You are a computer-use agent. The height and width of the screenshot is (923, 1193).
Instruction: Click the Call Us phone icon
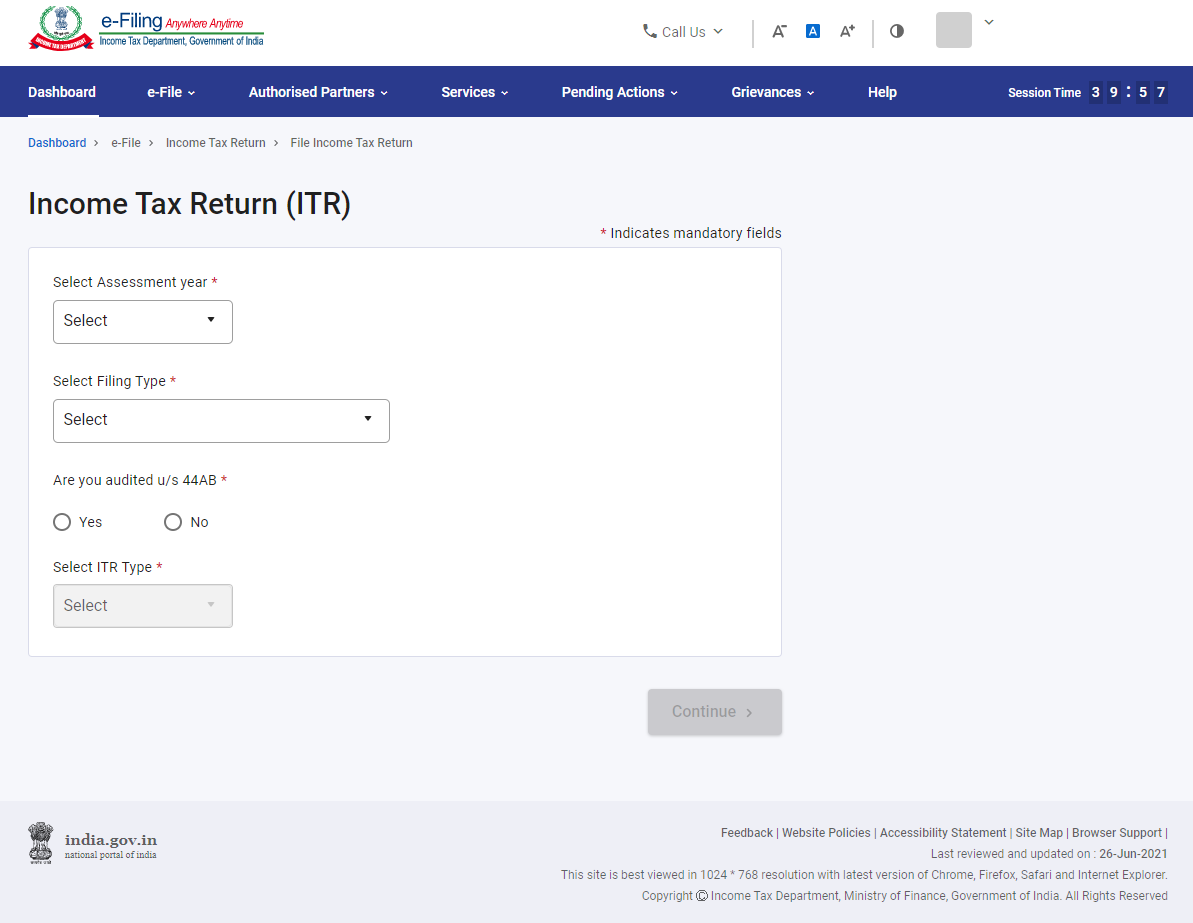point(650,31)
